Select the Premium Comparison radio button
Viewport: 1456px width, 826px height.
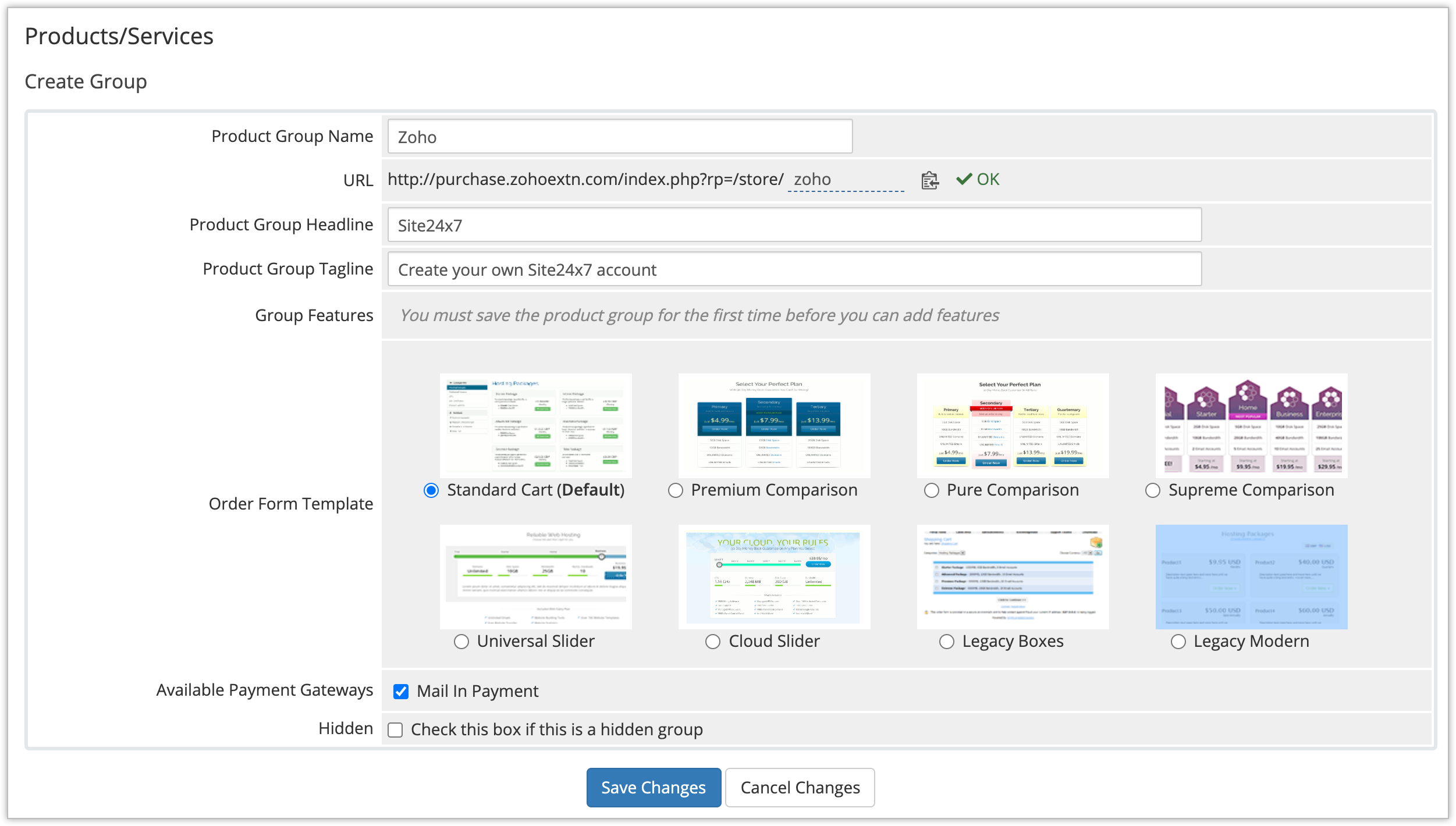(676, 490)
